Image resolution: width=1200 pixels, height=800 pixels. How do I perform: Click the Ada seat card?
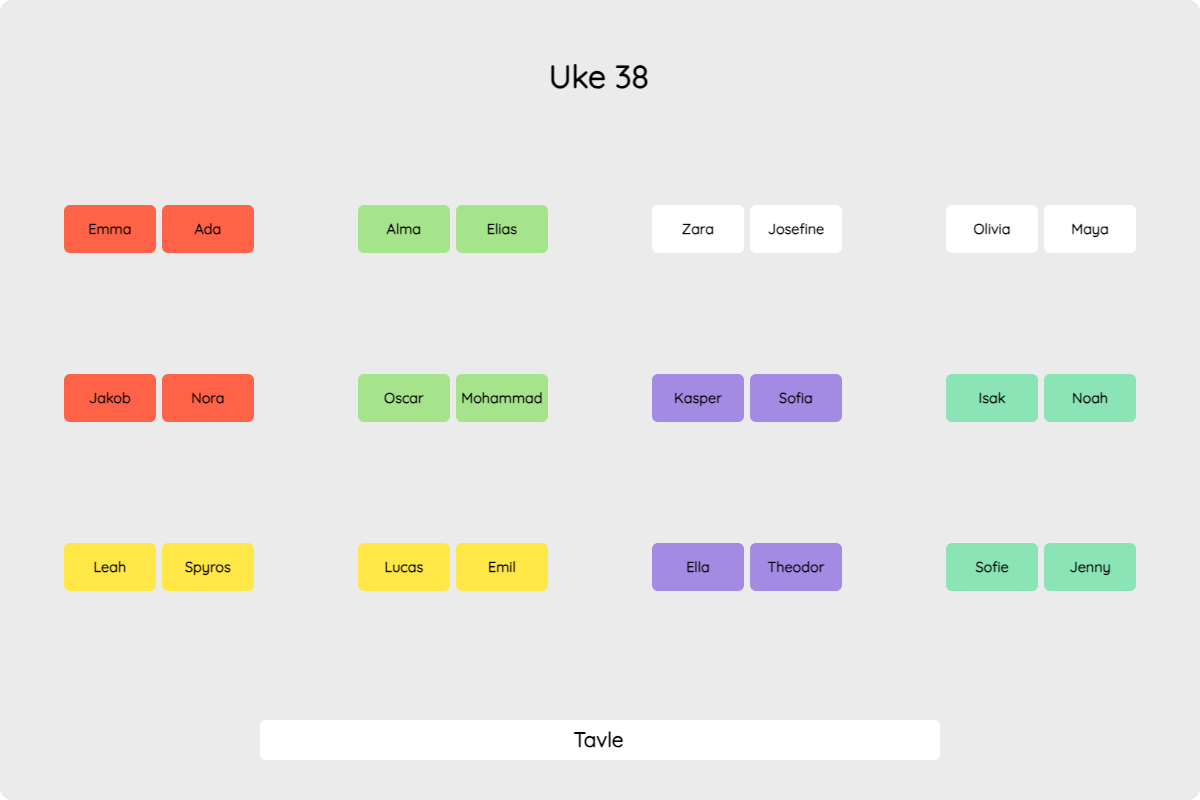pyautogui.click(x=208, y=229)
